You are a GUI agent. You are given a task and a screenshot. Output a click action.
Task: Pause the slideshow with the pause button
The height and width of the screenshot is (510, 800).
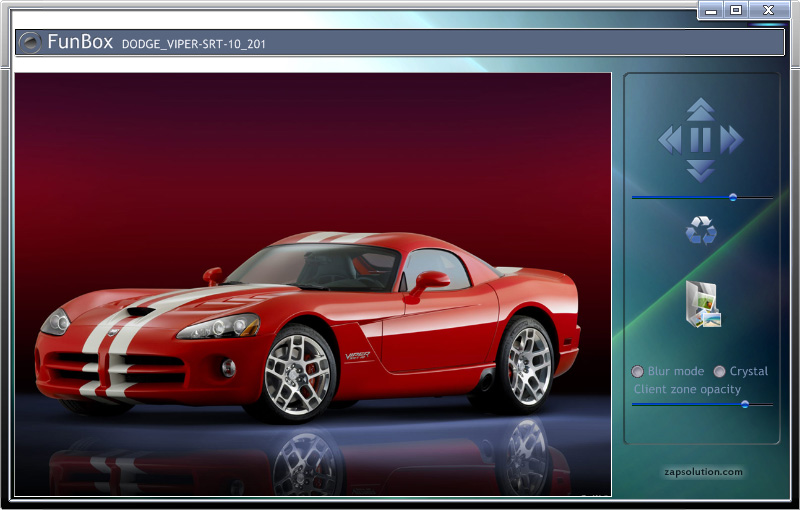(x=701, y=140)
